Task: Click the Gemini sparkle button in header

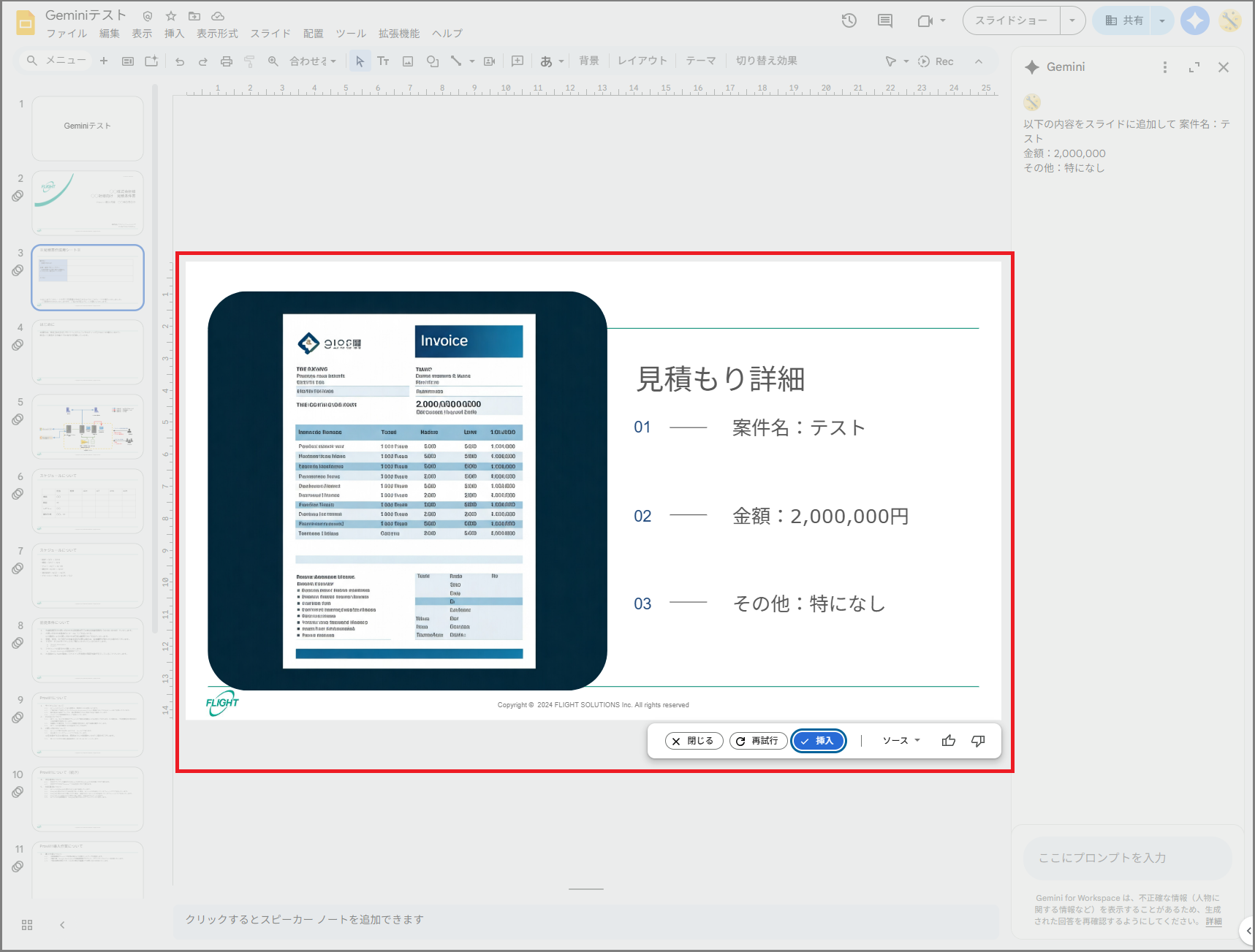Action: click(1195, 20)
